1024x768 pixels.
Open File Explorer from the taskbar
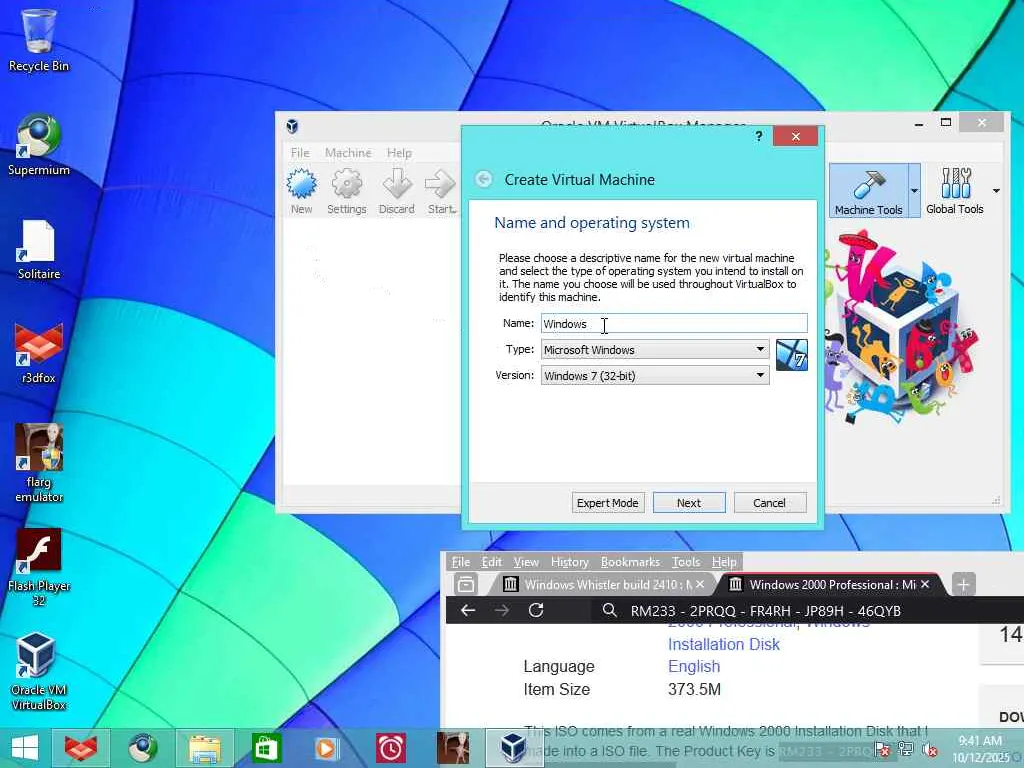click(x=204, y=748)
